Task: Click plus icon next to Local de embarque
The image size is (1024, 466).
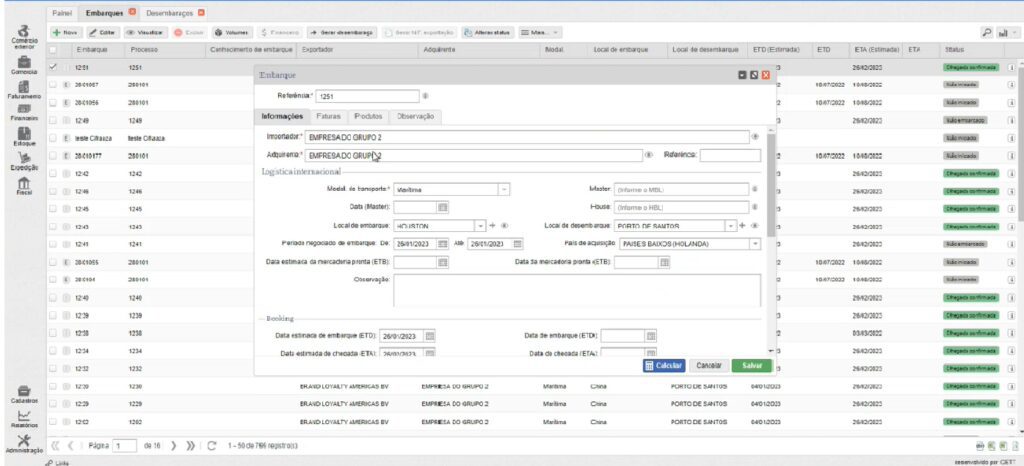Action: [x=493, y=226]
